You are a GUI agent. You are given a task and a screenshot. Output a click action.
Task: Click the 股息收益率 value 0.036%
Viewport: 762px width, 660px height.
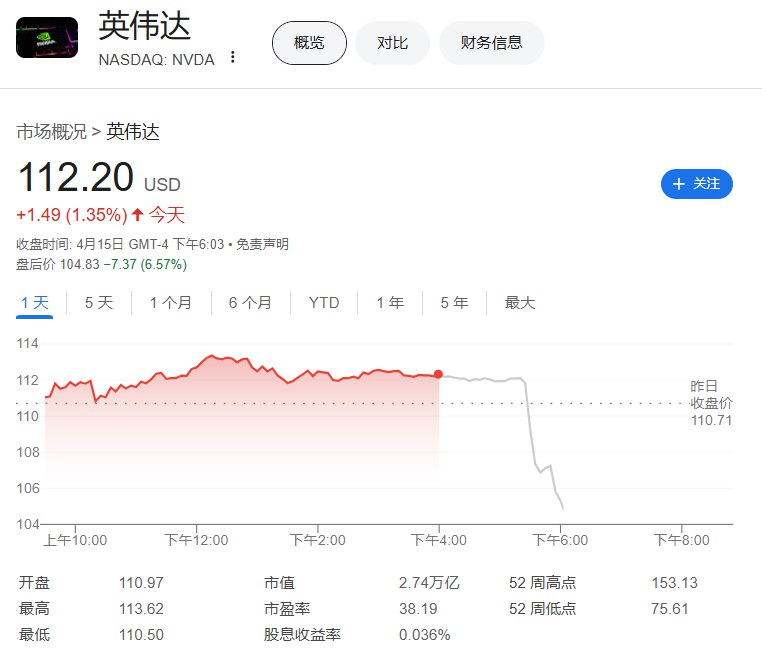pyautogui.click(x=424, y=635)
